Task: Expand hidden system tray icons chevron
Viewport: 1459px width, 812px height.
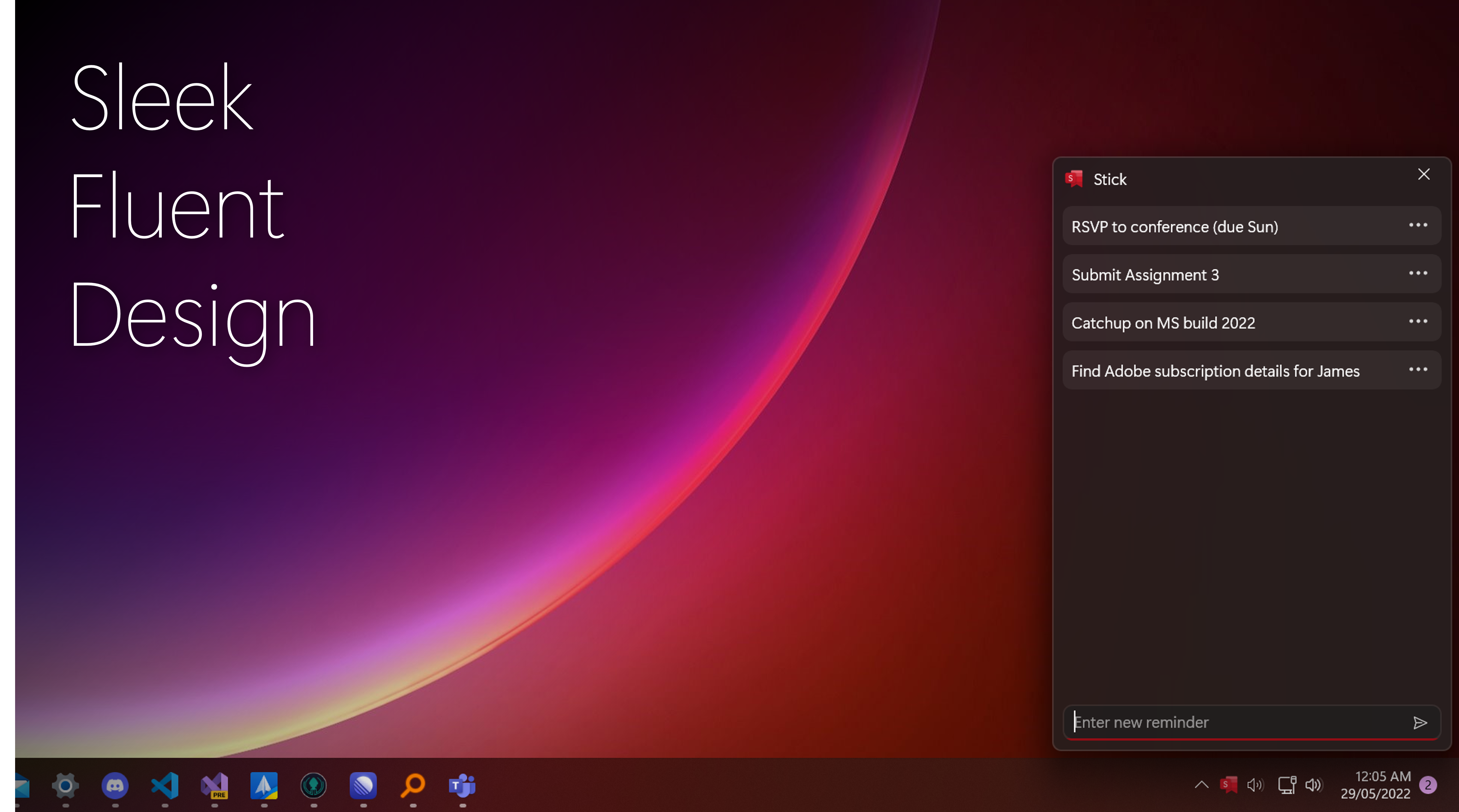Action: [x=1201, y=785]
